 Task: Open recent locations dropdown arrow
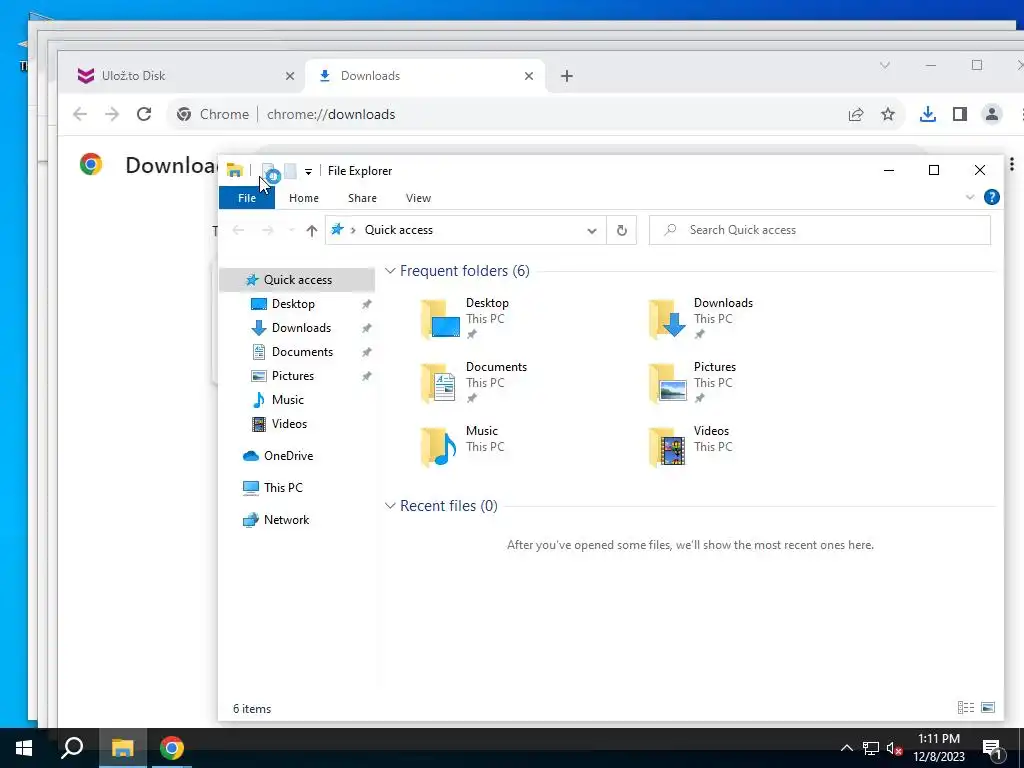(x=291, y=231)
